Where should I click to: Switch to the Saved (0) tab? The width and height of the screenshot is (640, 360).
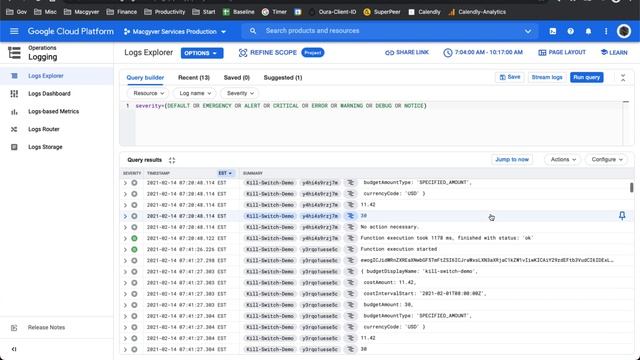[236, 78]
